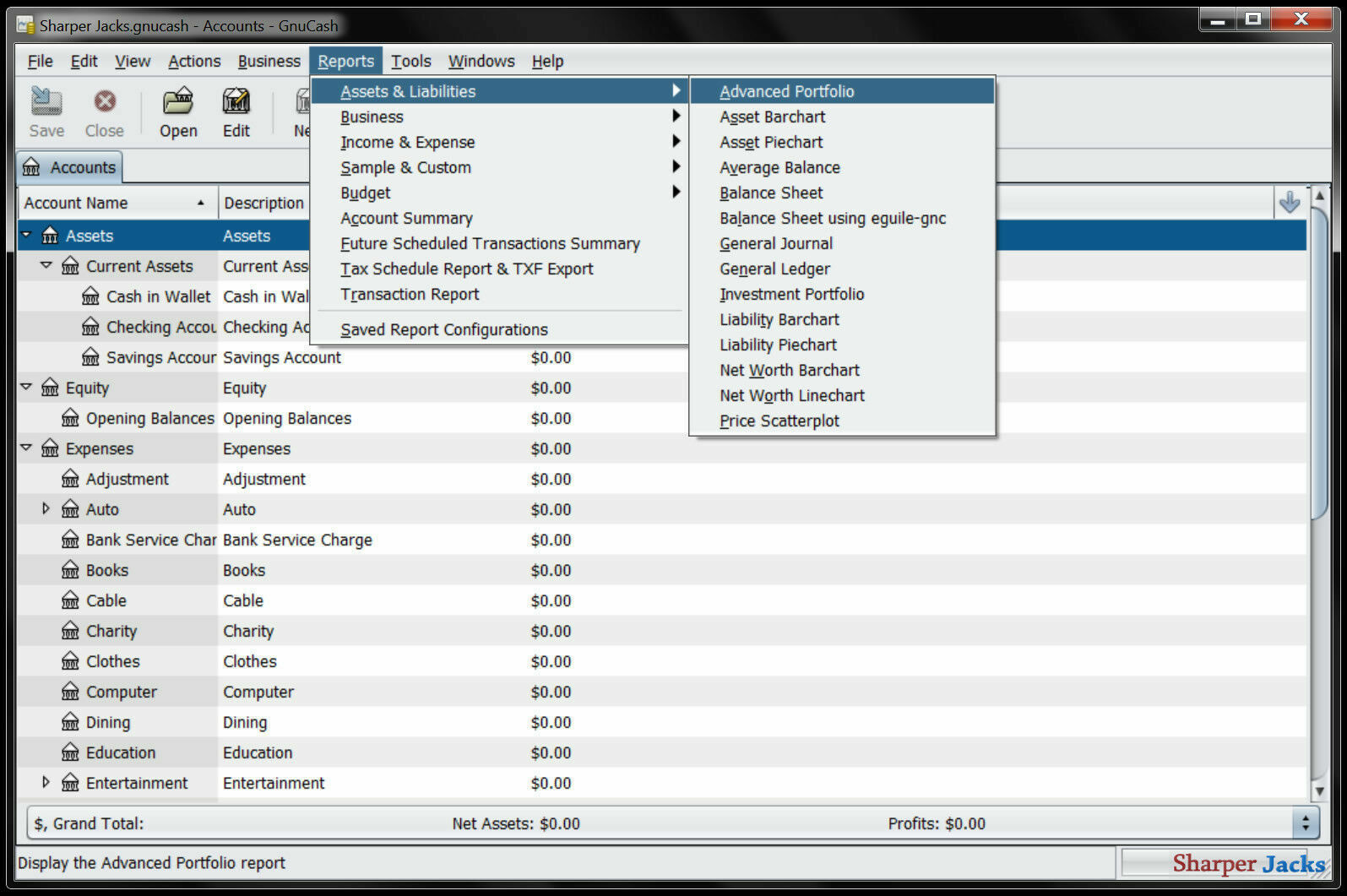Image resolution: width=1347 pixels, height=896 pixels.
Task: Open the Business reports submenu
Action: pos(499,117)
